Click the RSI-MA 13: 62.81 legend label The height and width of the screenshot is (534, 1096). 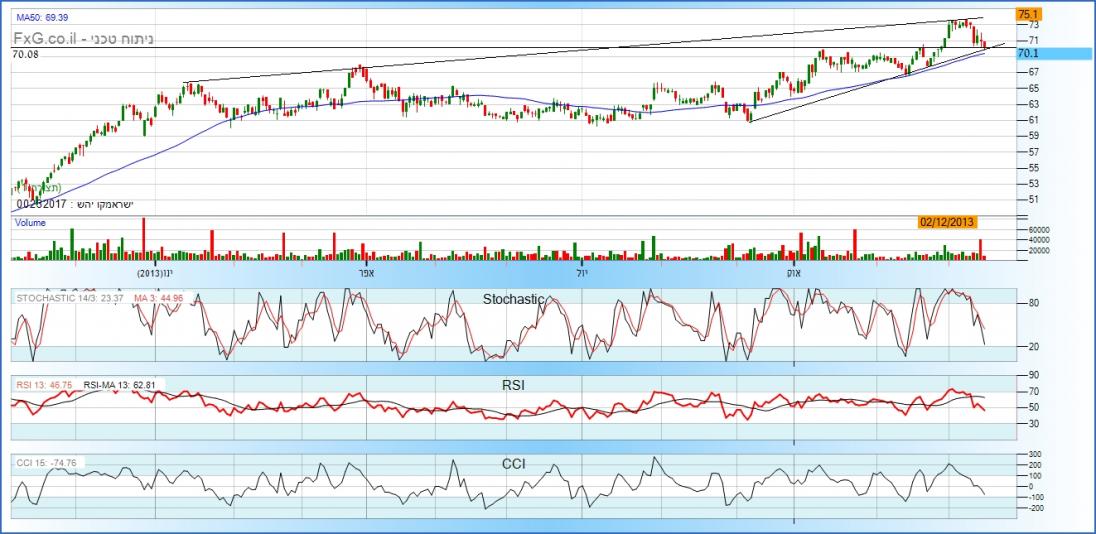(x=123, y=384)
